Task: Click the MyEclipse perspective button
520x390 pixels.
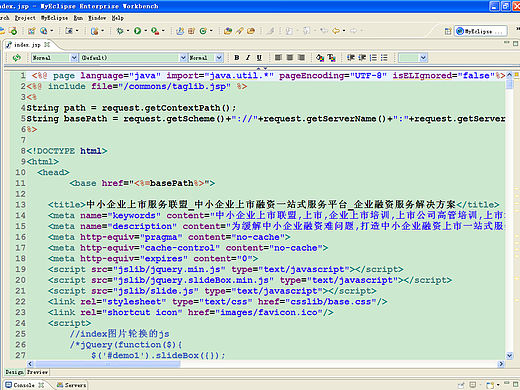Action: pos(481,31)
